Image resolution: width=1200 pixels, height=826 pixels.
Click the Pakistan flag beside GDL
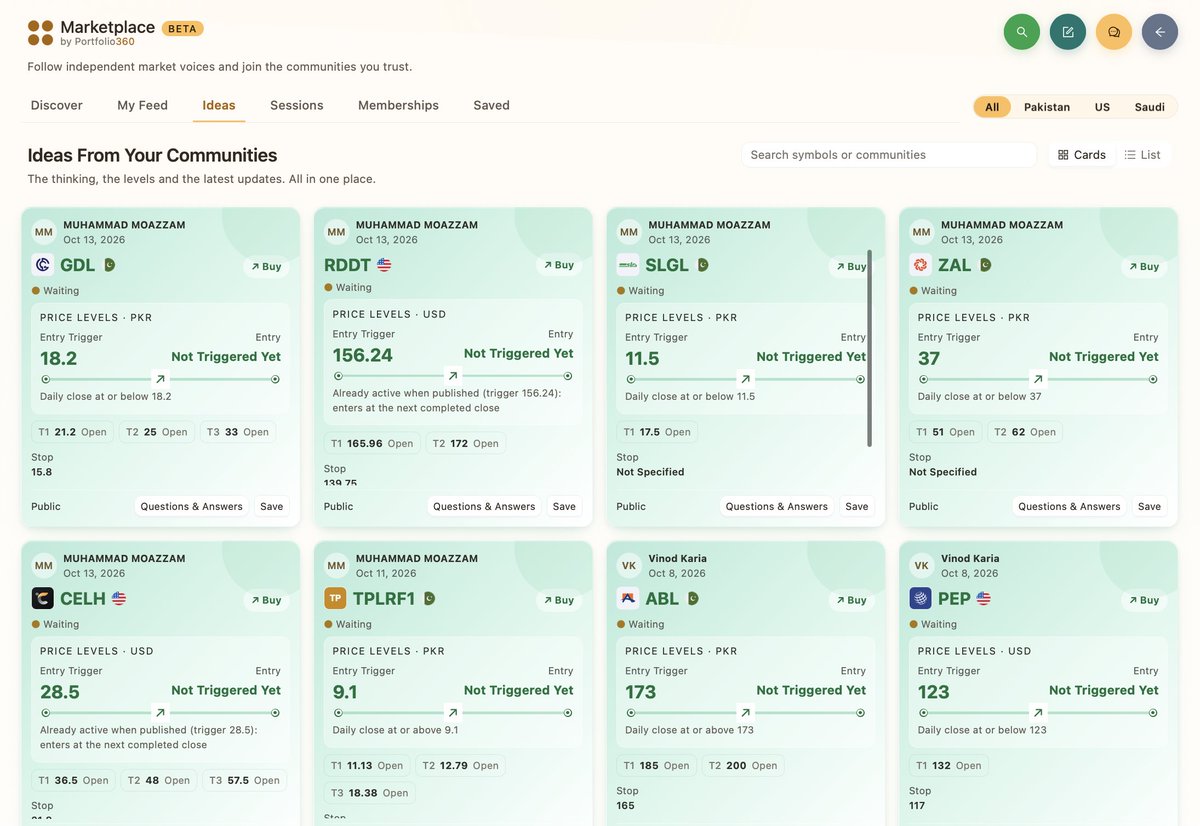[109, 265]
